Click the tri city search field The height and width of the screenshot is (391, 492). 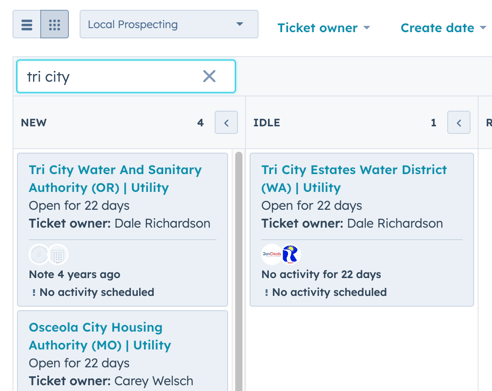(x=126, y=76)
